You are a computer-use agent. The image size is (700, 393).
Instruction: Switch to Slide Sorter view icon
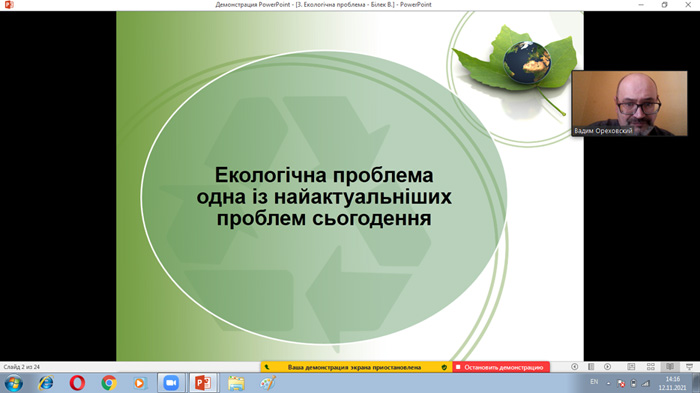click(651, 367)
